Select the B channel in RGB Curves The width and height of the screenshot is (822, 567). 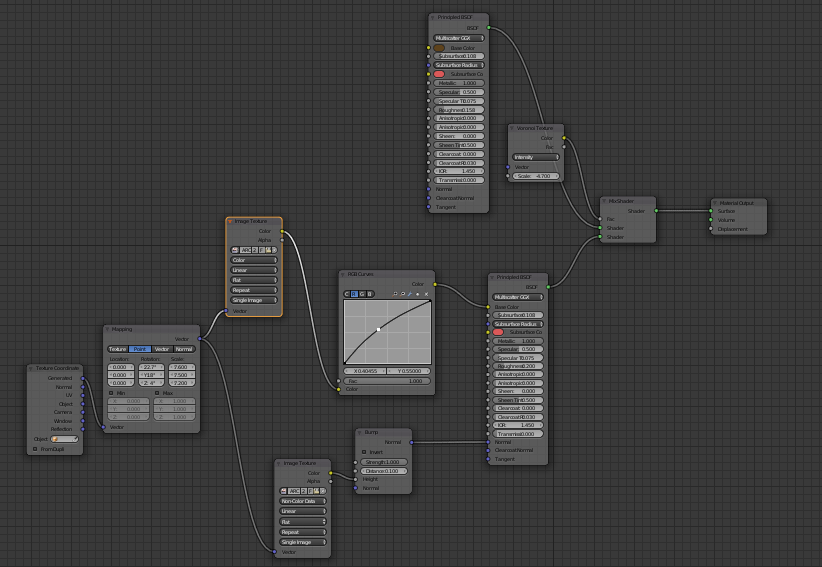coord(370,294)
